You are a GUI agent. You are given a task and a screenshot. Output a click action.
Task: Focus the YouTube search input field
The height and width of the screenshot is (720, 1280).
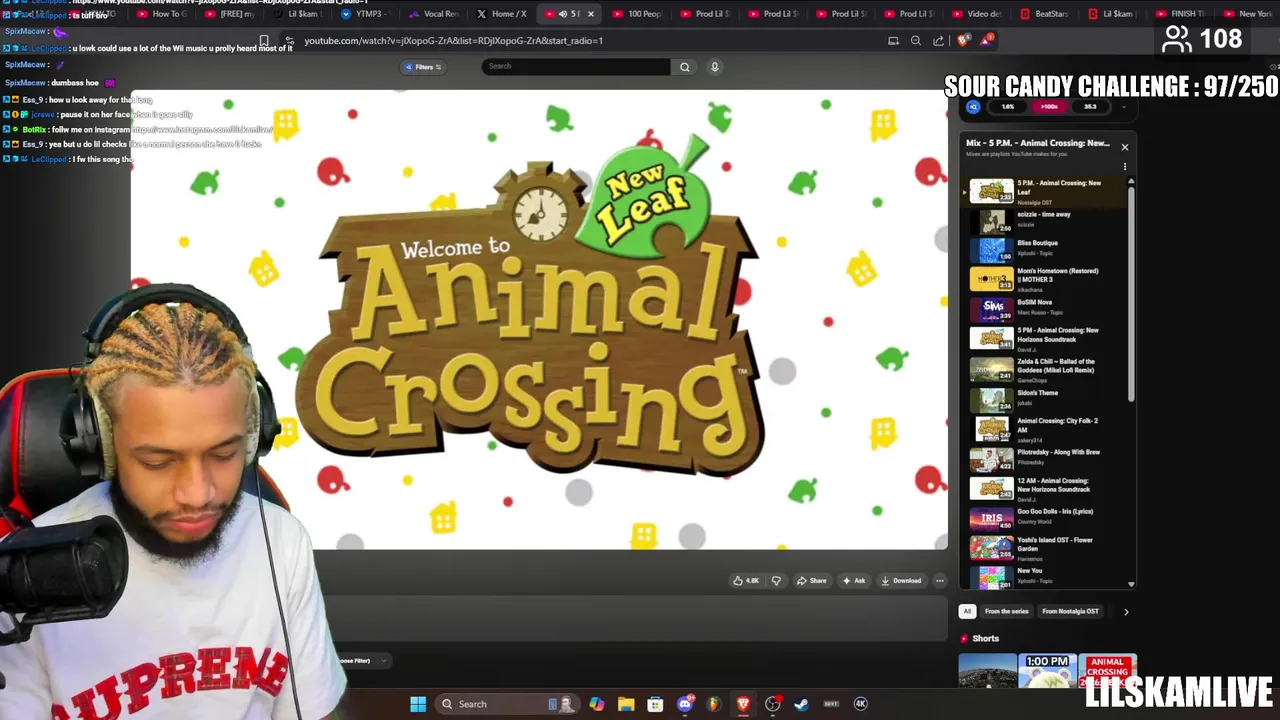575,66
